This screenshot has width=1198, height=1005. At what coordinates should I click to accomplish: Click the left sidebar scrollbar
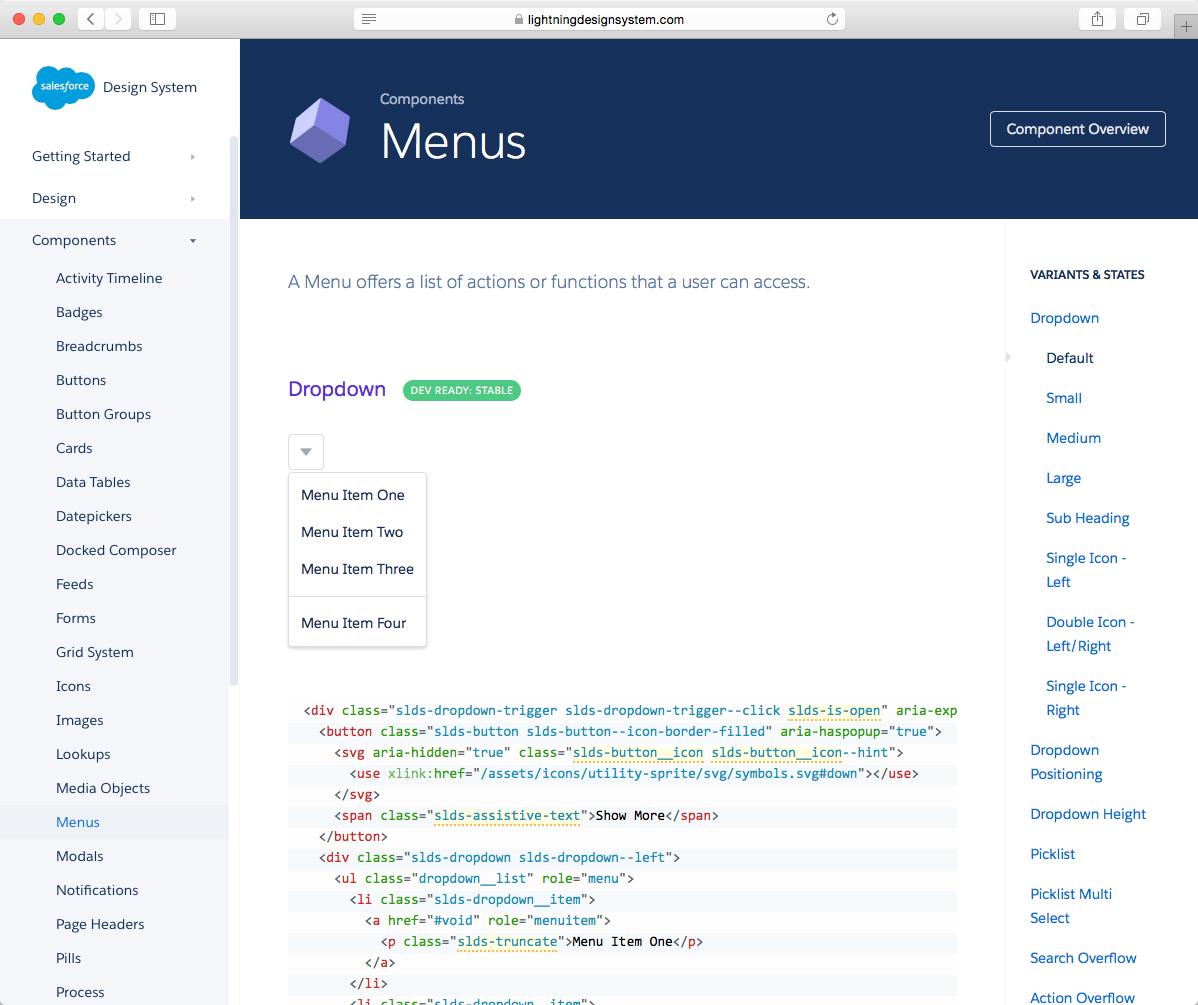(234, 400)
